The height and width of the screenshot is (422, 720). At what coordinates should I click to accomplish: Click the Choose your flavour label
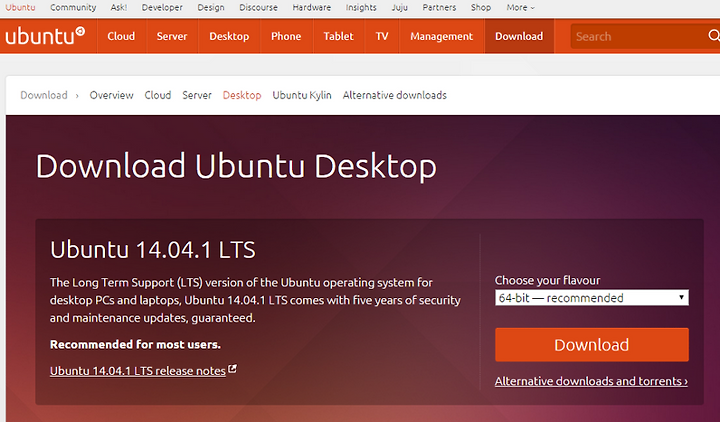click(x=547, y=280)
